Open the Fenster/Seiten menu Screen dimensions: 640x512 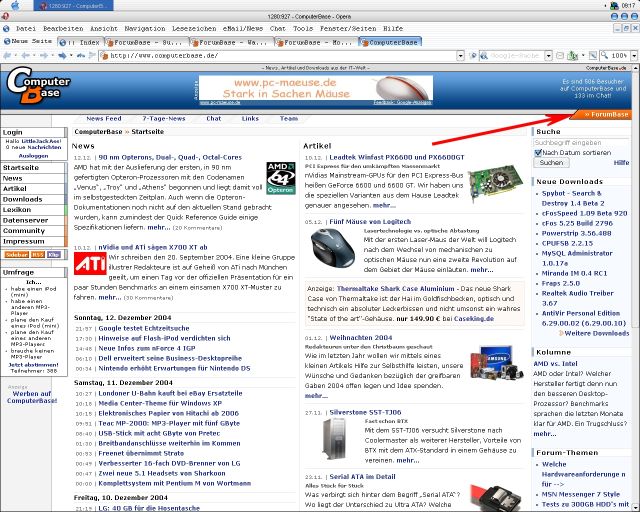[x=348, y=29]
